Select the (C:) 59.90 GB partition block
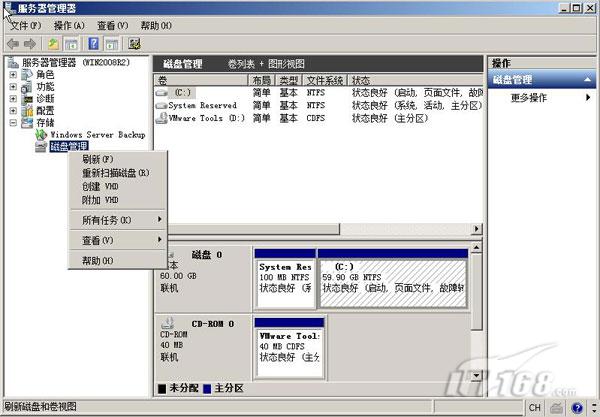This screenshot has height=417, width=600. 393,279
